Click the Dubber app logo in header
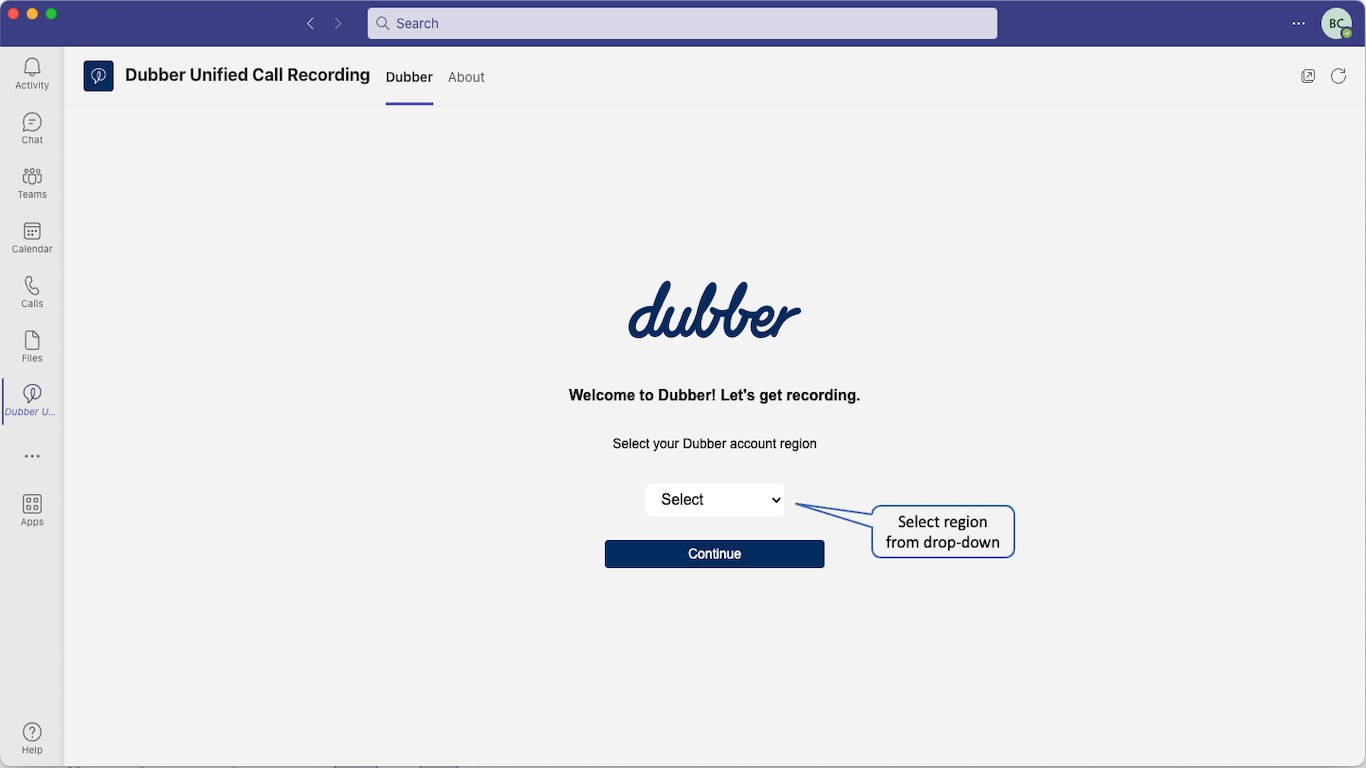Viewport: 1366px width, 768px height. point(98,76)
